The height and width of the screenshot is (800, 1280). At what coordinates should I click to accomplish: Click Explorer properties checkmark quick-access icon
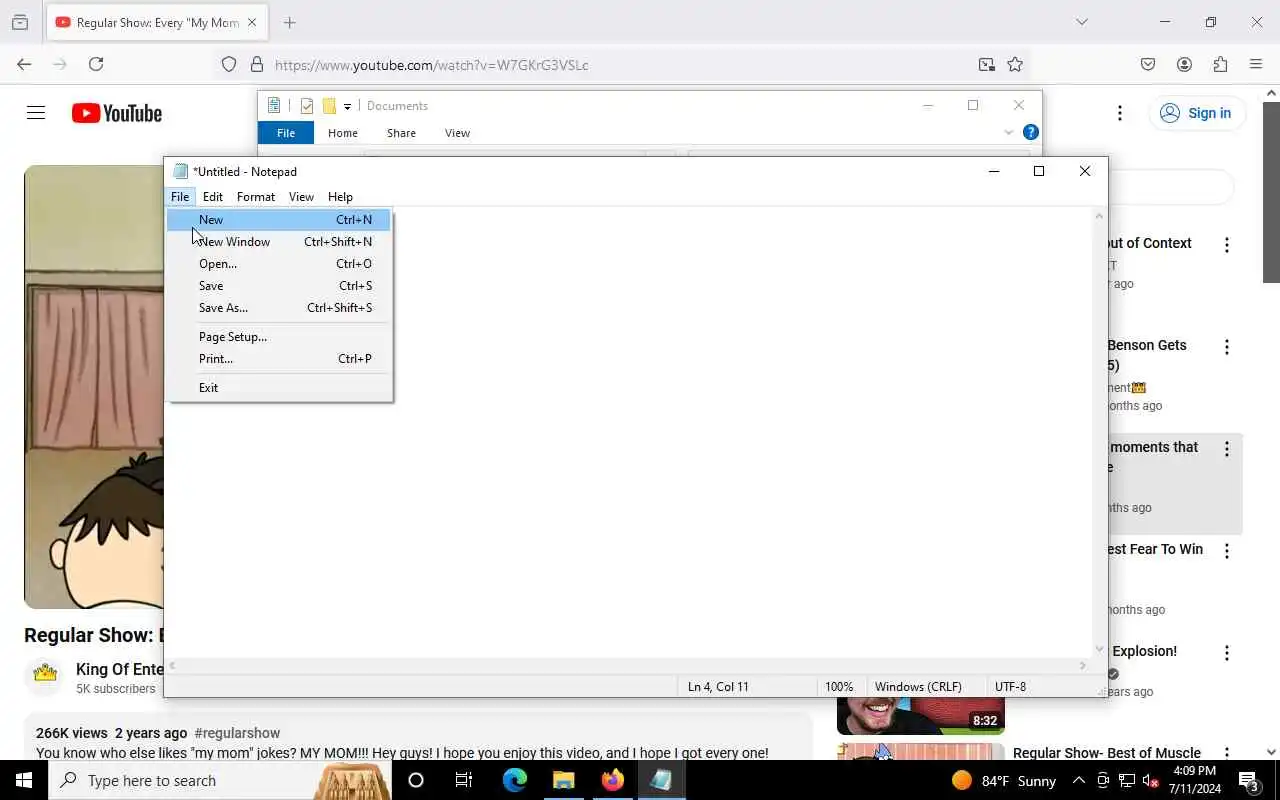click(307, 106)
